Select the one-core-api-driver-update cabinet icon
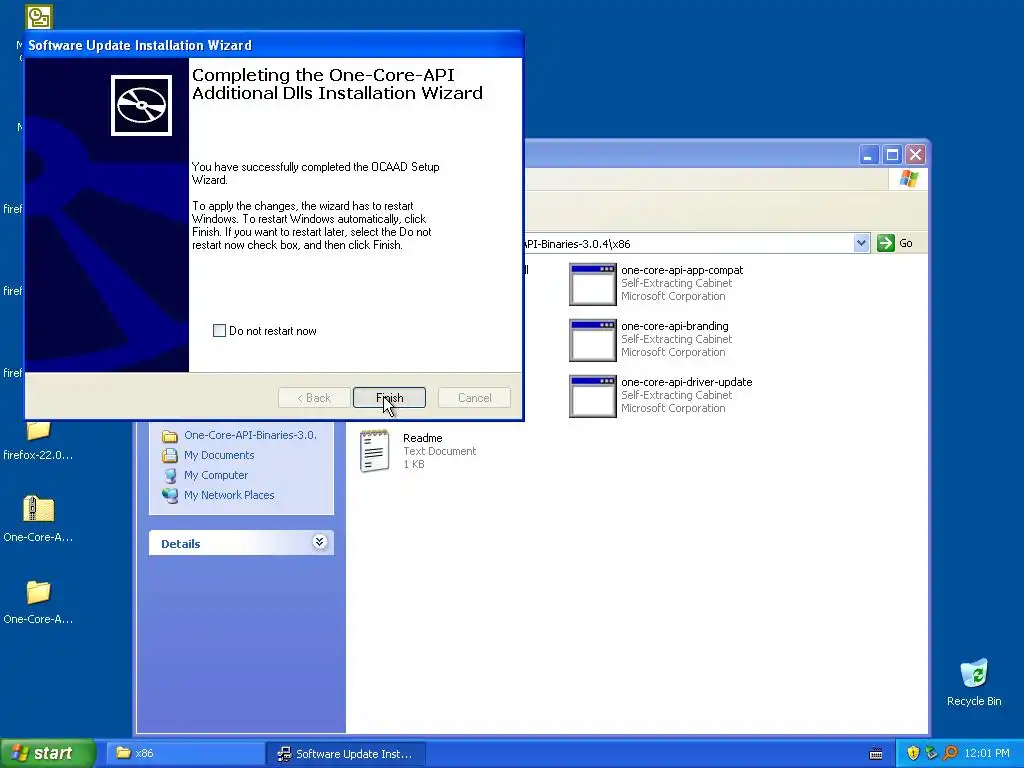1024x768 pixels. tap(592, 396)
